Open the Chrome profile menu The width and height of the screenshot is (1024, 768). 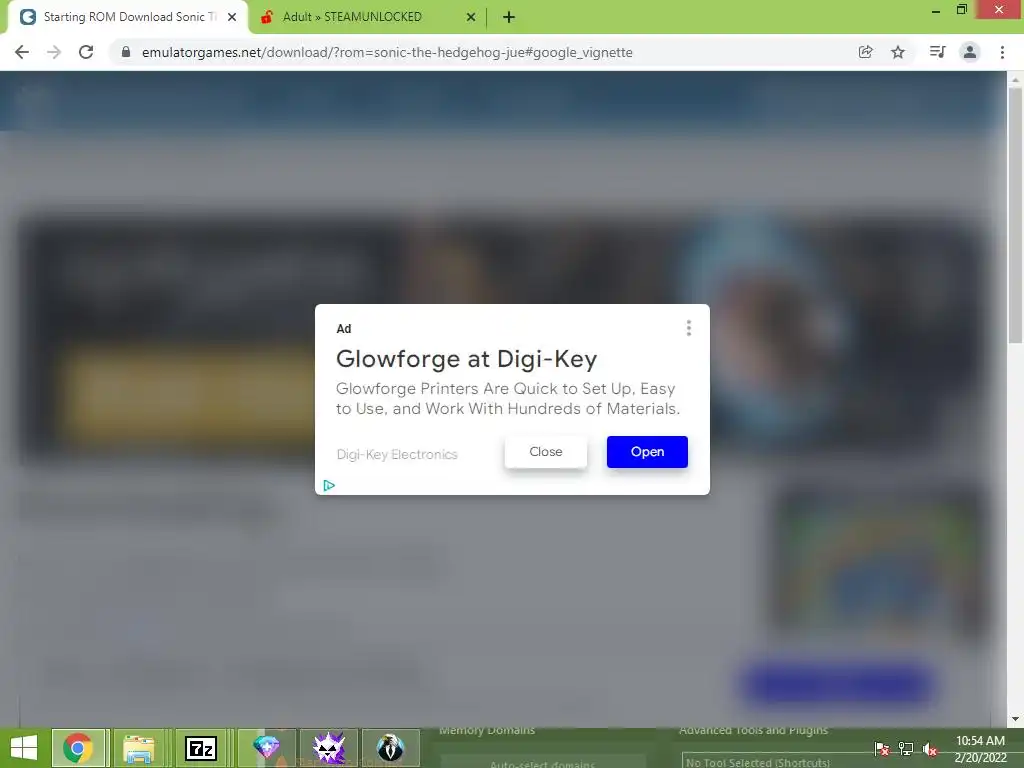pyautogui.click(x=970, y=52)
